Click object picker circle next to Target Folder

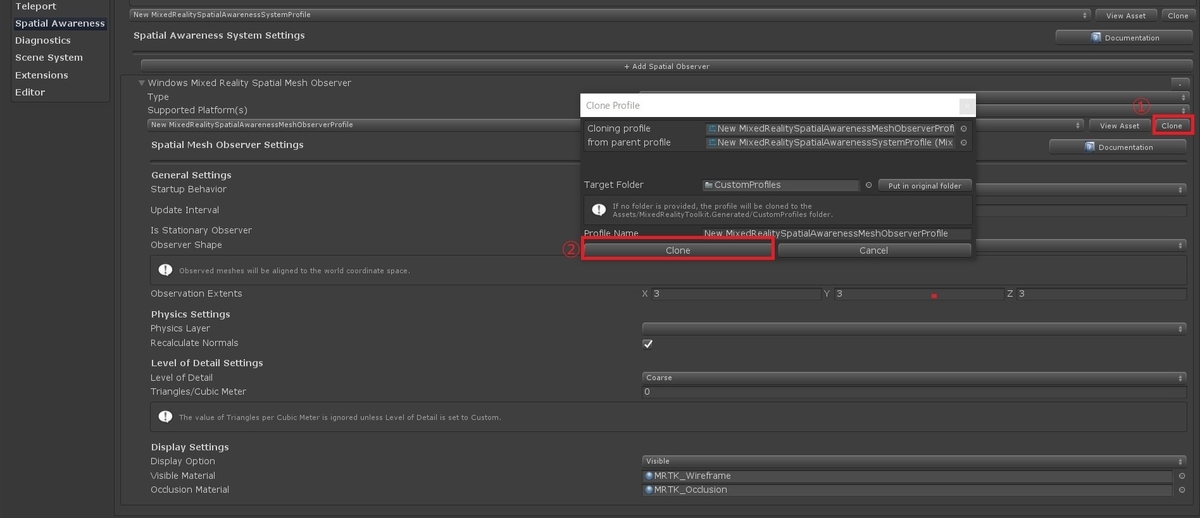868,185
